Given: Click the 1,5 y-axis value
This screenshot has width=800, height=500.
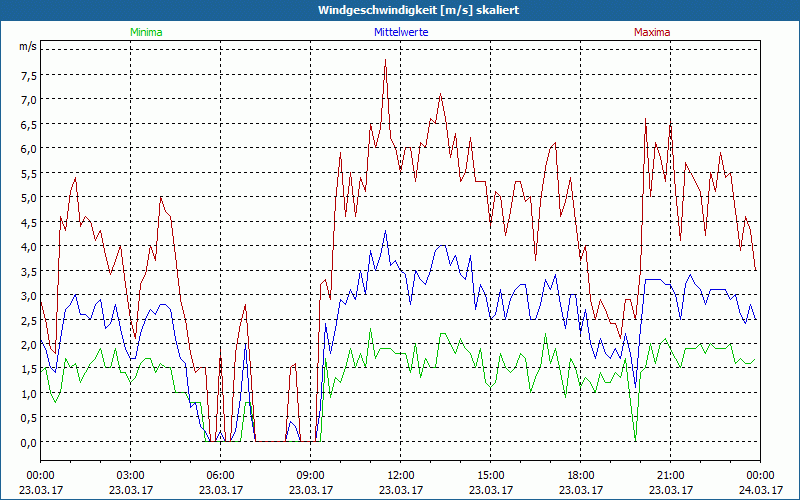Looking at the screenshot, I should (x=29, y=369).
